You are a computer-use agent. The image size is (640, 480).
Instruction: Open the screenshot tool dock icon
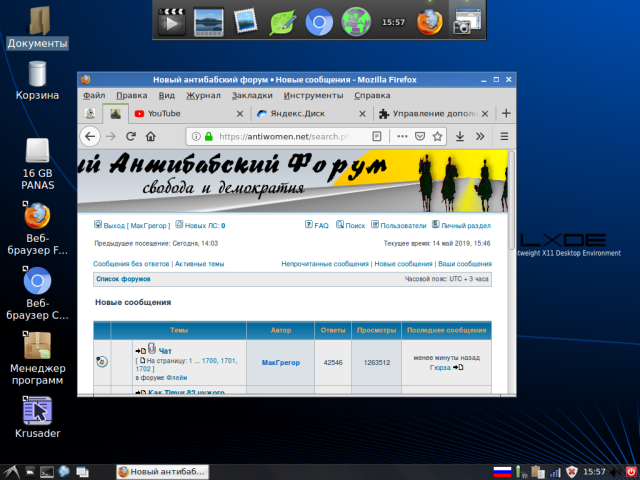(467, 22)
